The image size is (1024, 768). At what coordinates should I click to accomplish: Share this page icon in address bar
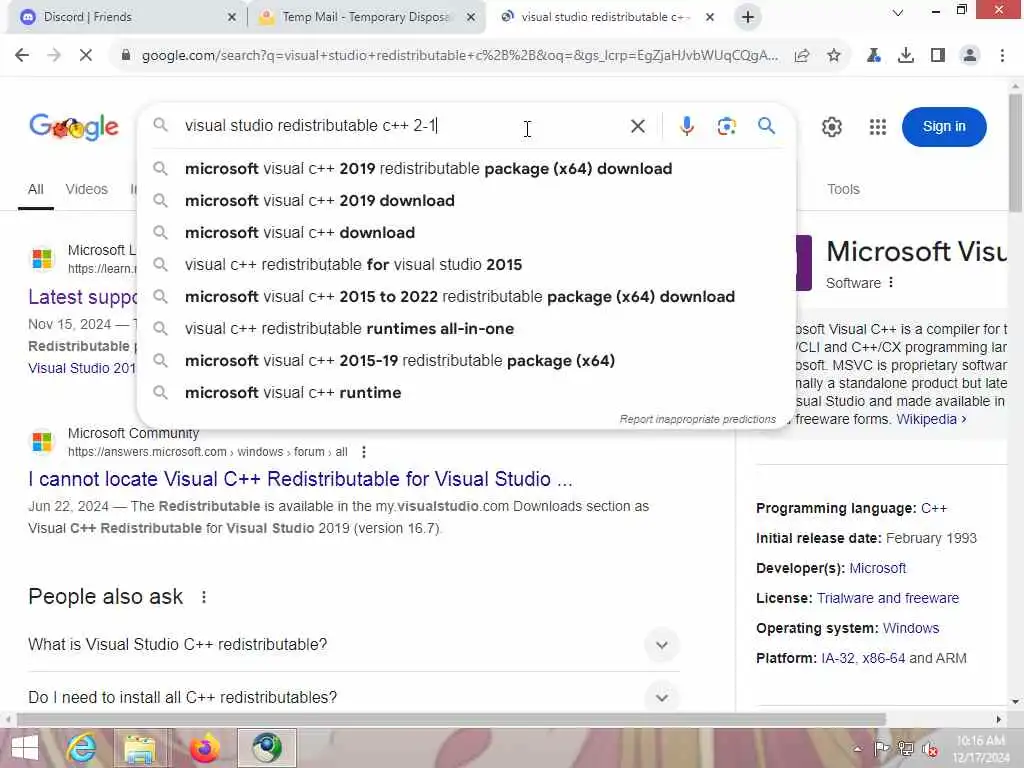[x=802, y=56]
